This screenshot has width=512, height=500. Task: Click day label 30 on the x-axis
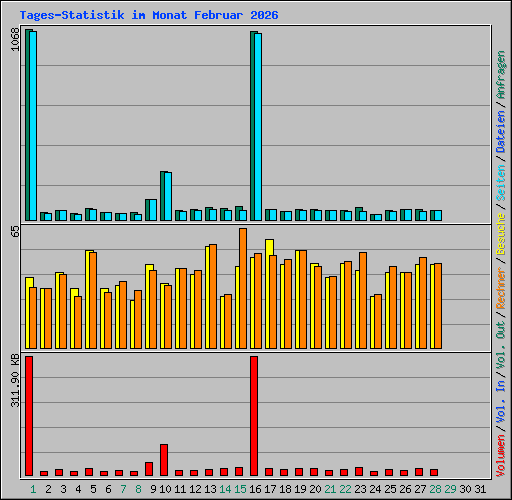pos(465,489)
